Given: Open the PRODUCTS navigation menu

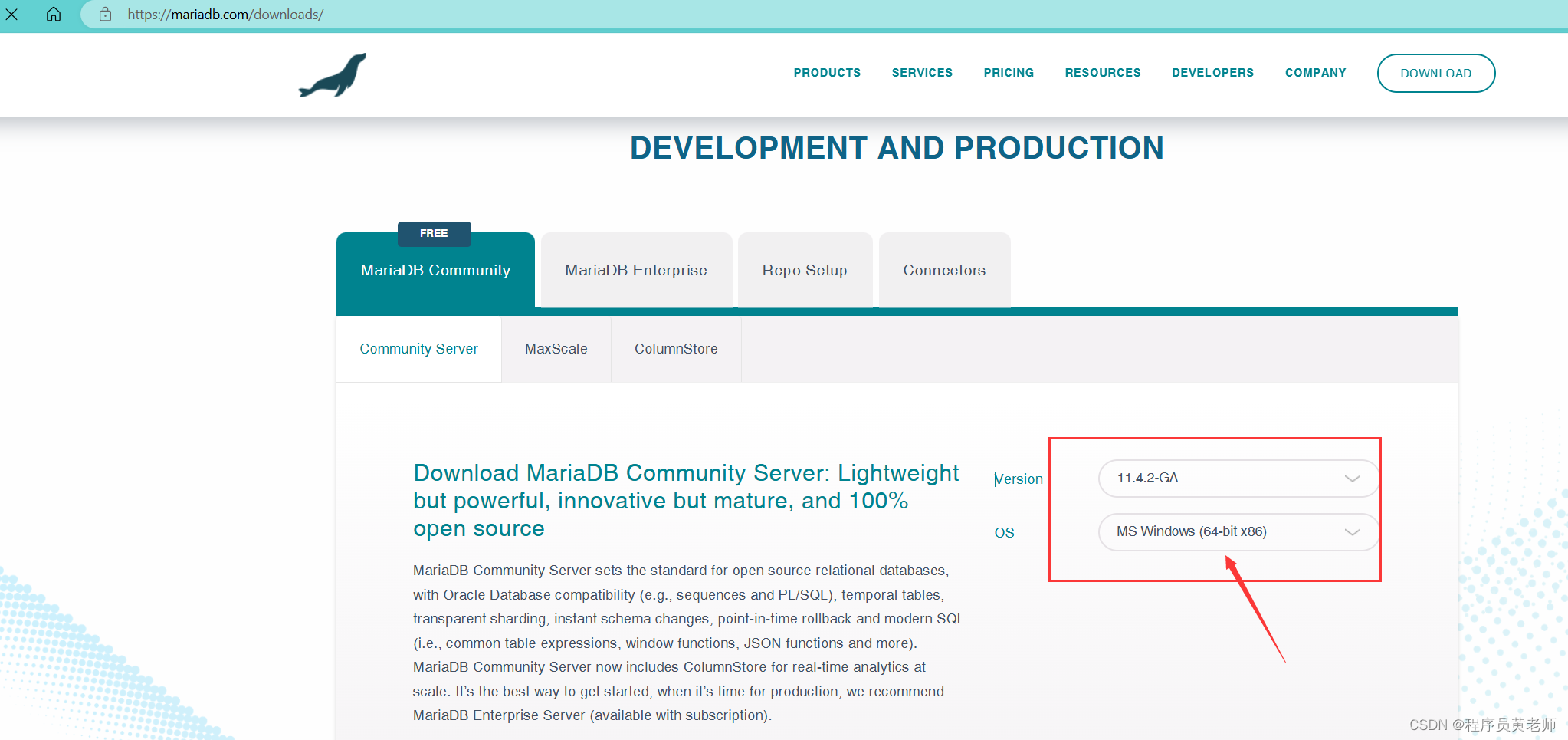Looking at the screenshot, I should point(827,73).
